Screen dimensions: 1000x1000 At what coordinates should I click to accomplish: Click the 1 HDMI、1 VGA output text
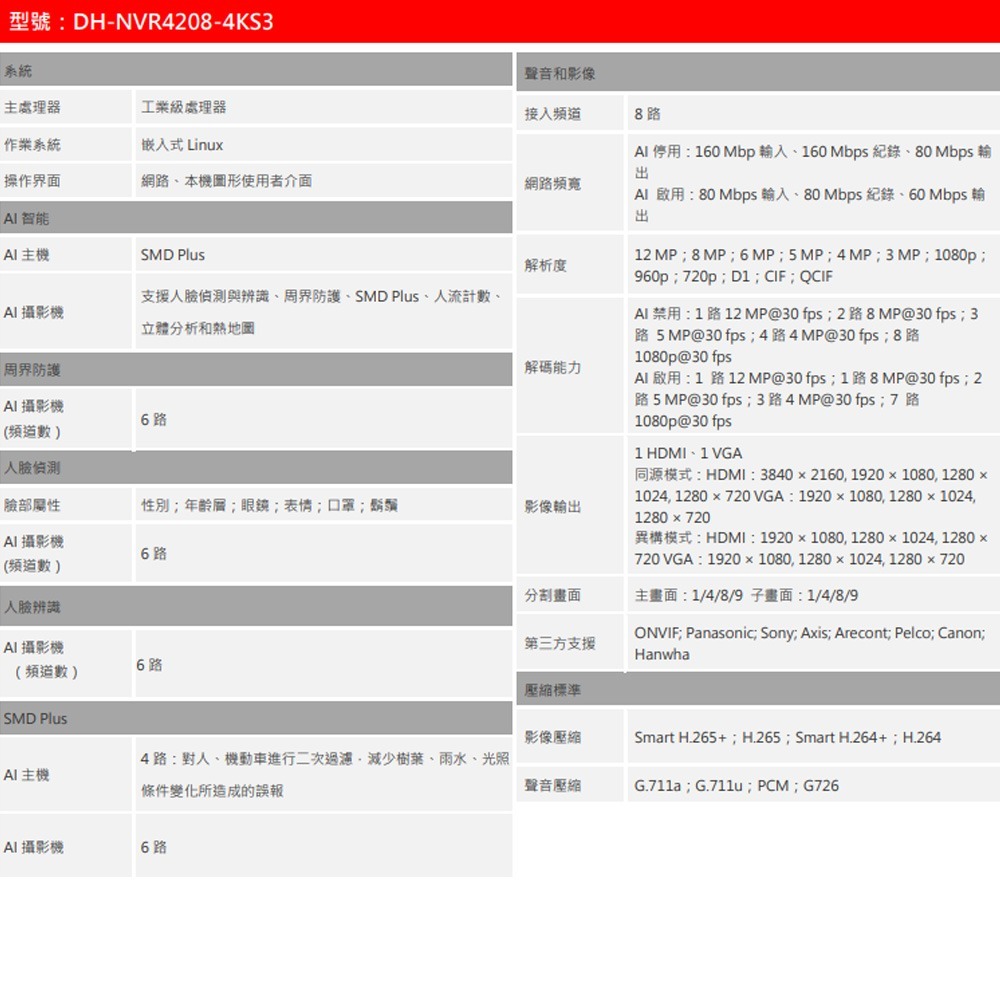[x=688, y=453]
